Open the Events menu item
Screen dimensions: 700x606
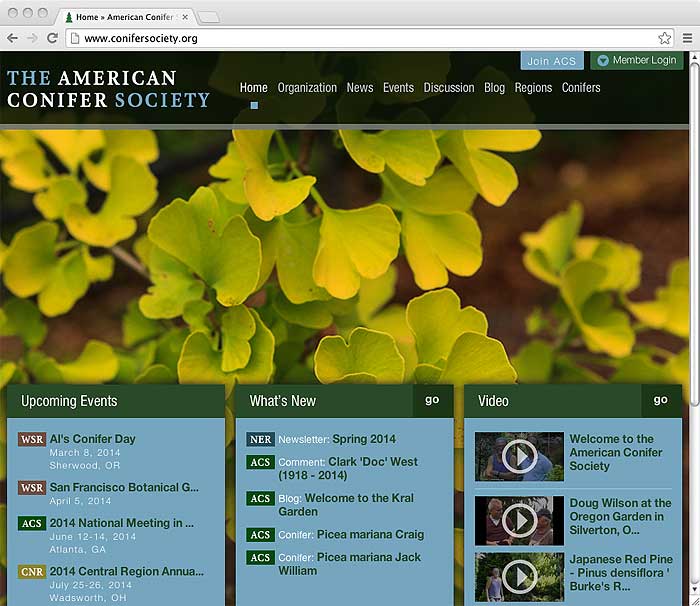click(x=398, y=88)
